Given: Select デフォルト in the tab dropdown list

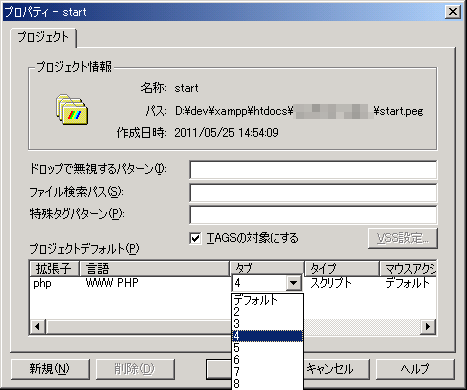Looking at the screenshot, I should coord(267,300).
